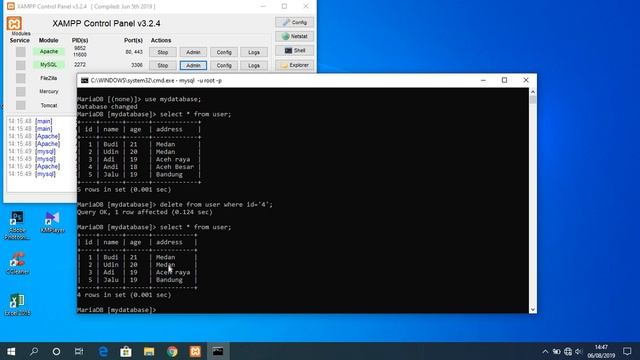Select KMPlayer desktop shortcut

click(52, 222)
